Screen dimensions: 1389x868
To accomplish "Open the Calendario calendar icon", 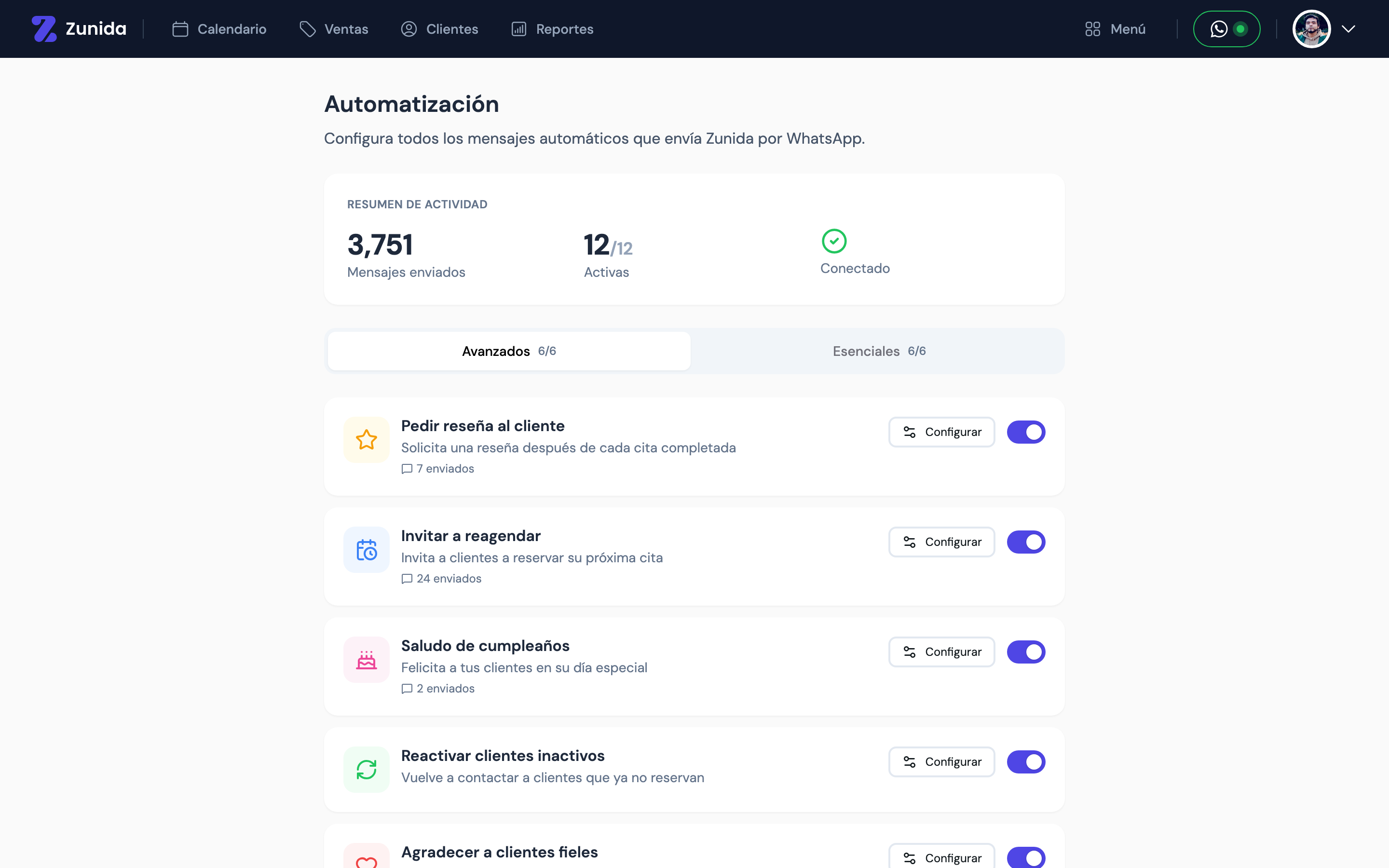I will [x=180, y=29].
